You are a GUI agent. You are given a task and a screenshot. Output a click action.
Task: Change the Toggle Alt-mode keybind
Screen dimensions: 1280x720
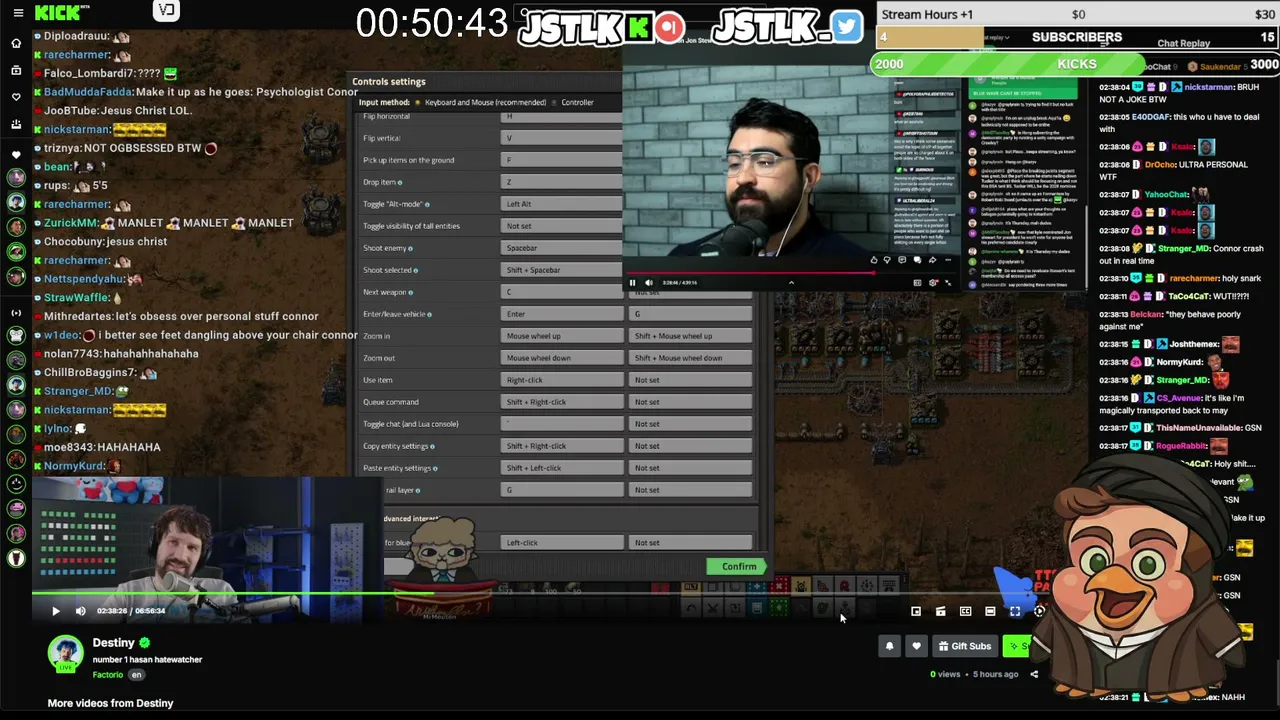(x=561, y=204)
